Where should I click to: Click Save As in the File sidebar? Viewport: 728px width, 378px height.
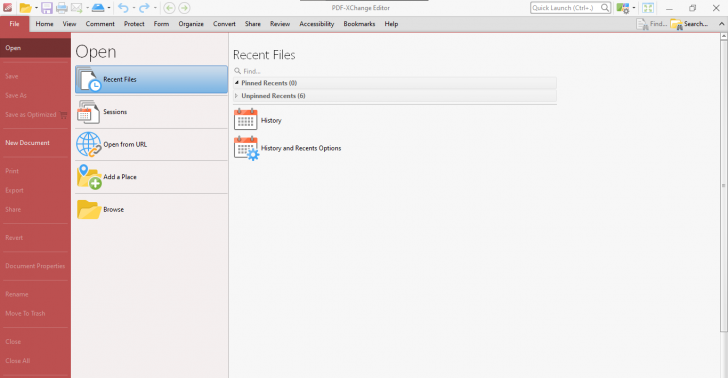point(35,95)
